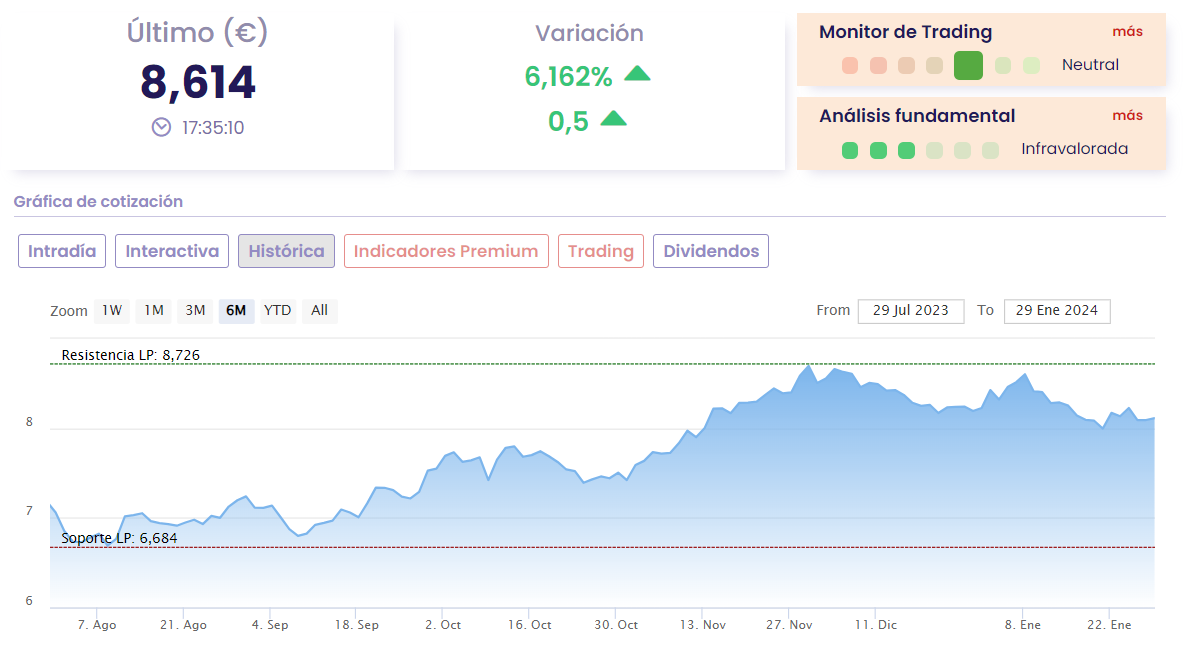This screenshot has width=1187, height=645.
Task: Click the green up arrow beside 6,162%
Action: tap(637, 73)
